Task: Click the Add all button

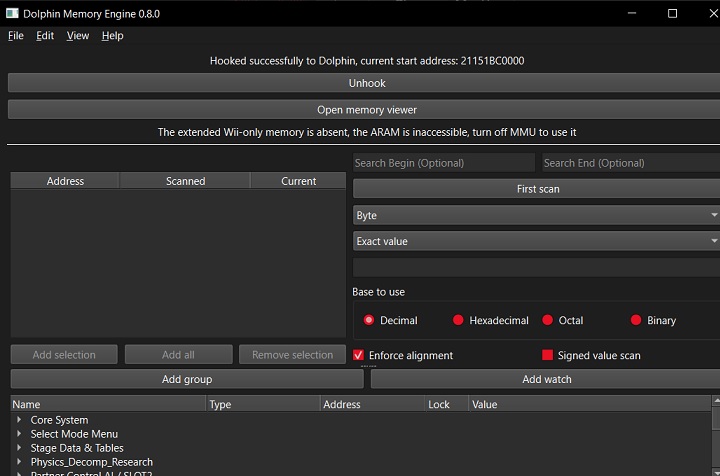Action: pyautogui.click(x=179, y=354)
